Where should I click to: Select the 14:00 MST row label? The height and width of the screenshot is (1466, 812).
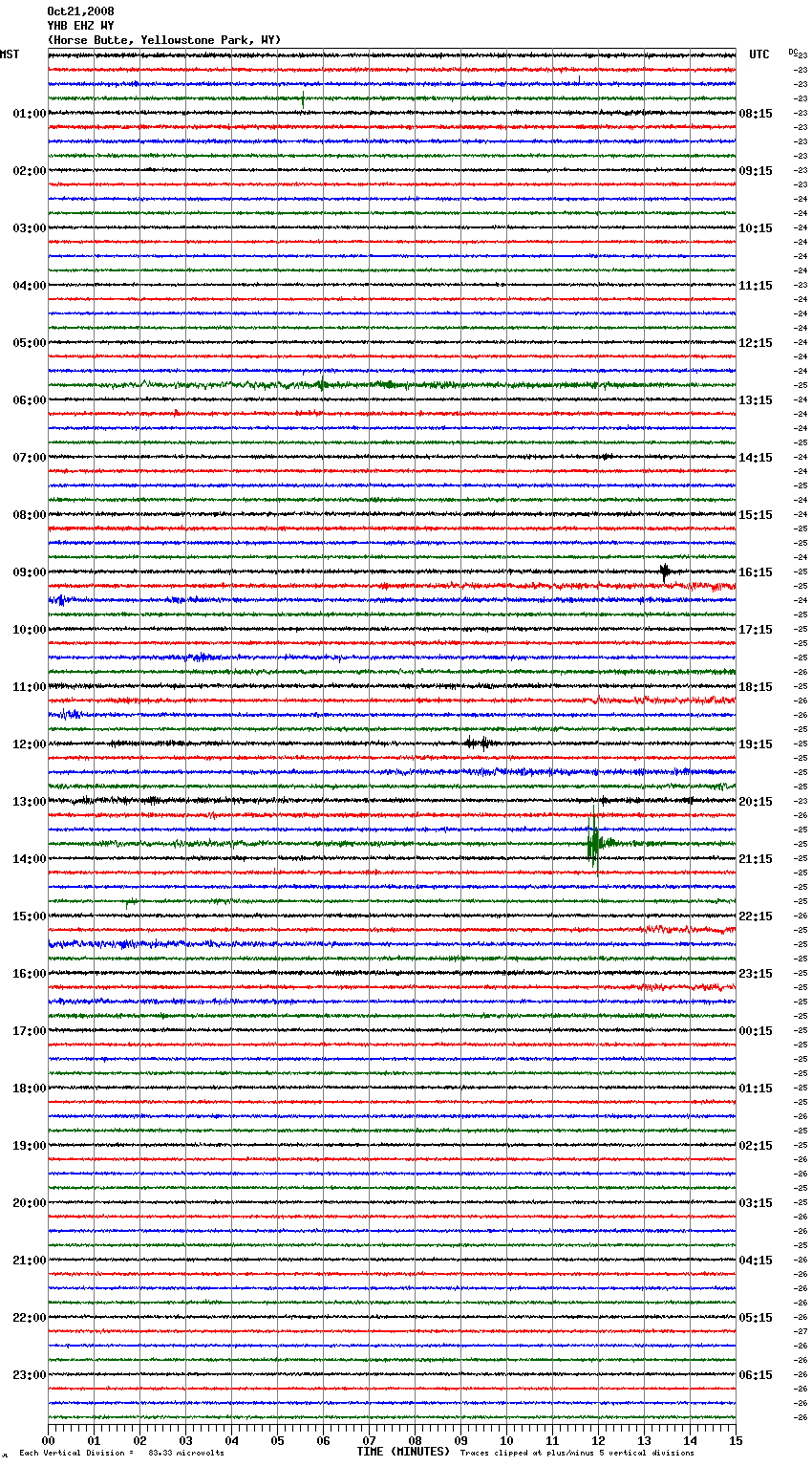pos(30,859)
